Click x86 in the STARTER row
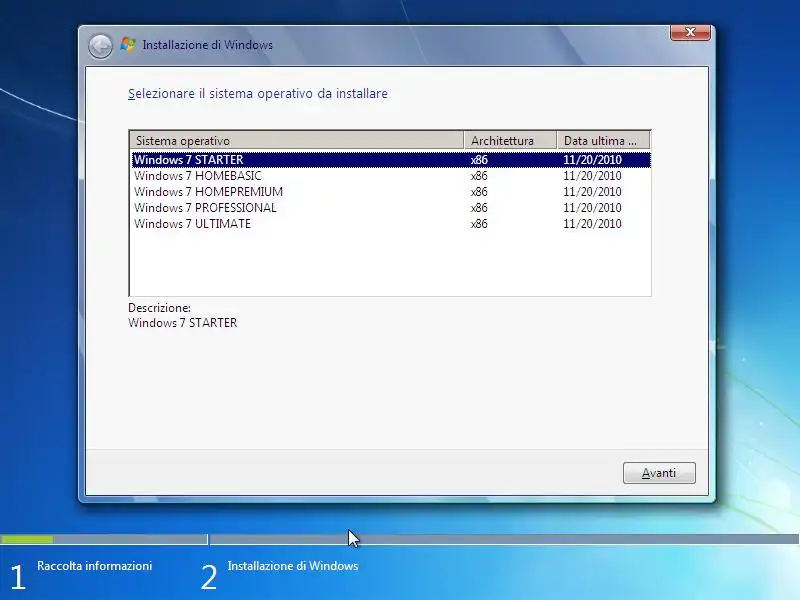This screenshot has height=600, width=800. click(479, 160)
